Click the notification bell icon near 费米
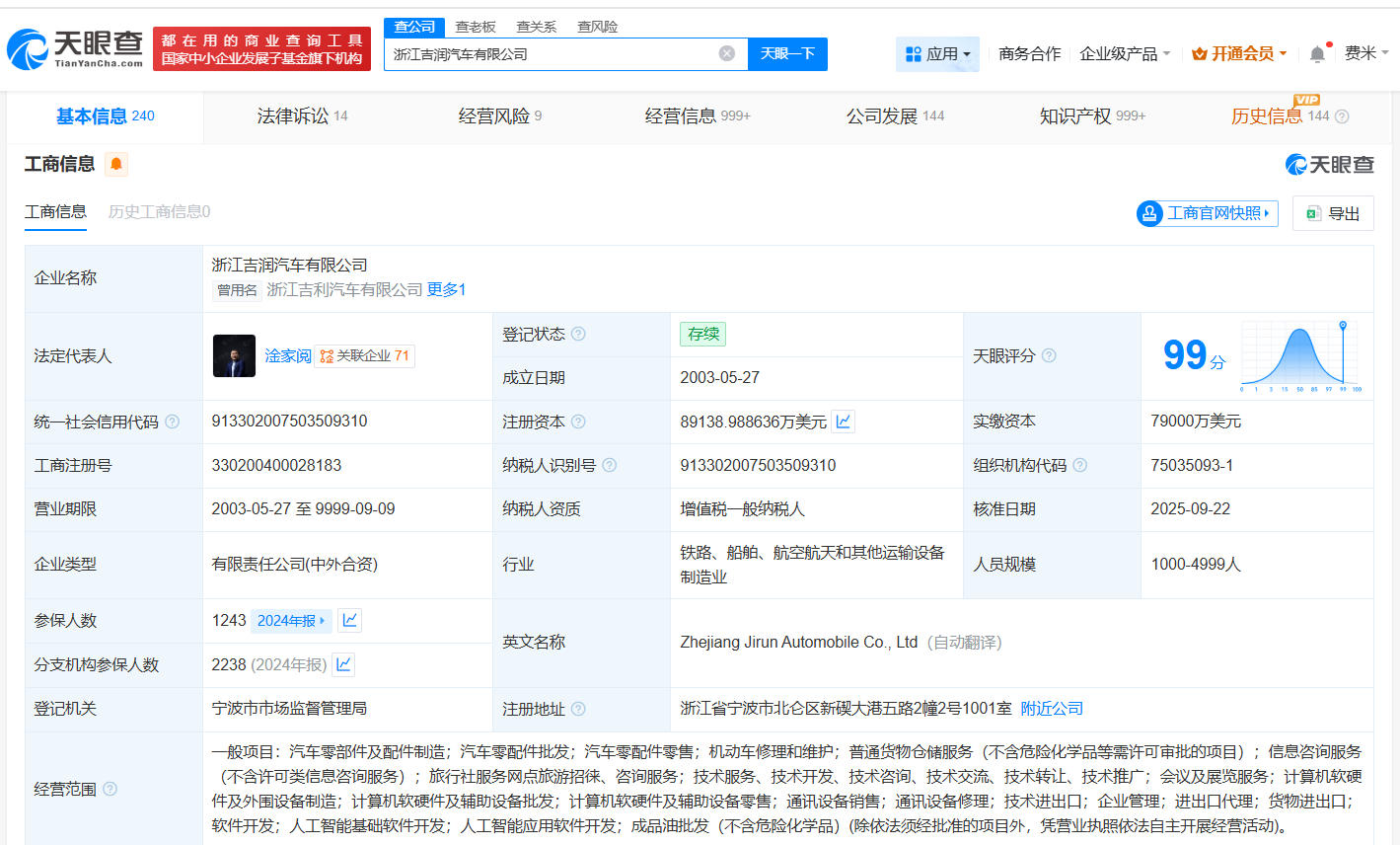 point(1316,53)
